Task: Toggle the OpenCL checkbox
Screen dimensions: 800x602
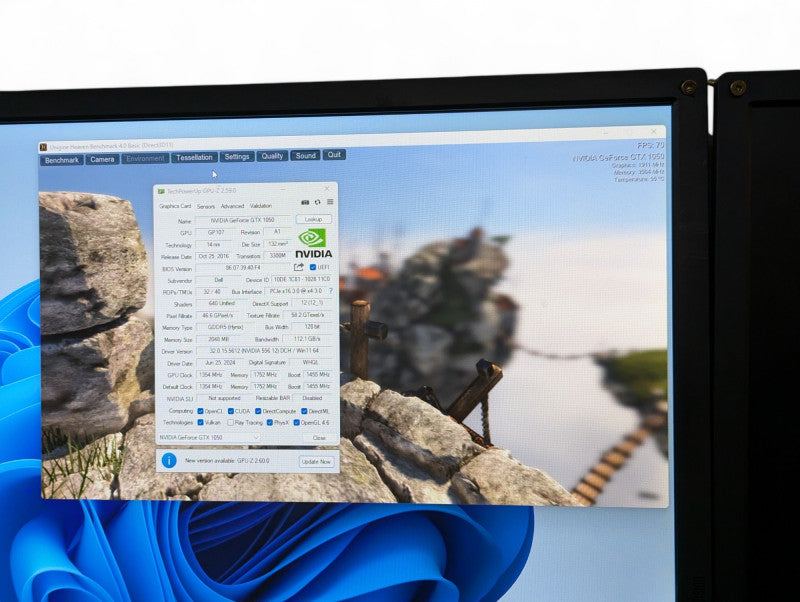Action: (x=201, y=411)
